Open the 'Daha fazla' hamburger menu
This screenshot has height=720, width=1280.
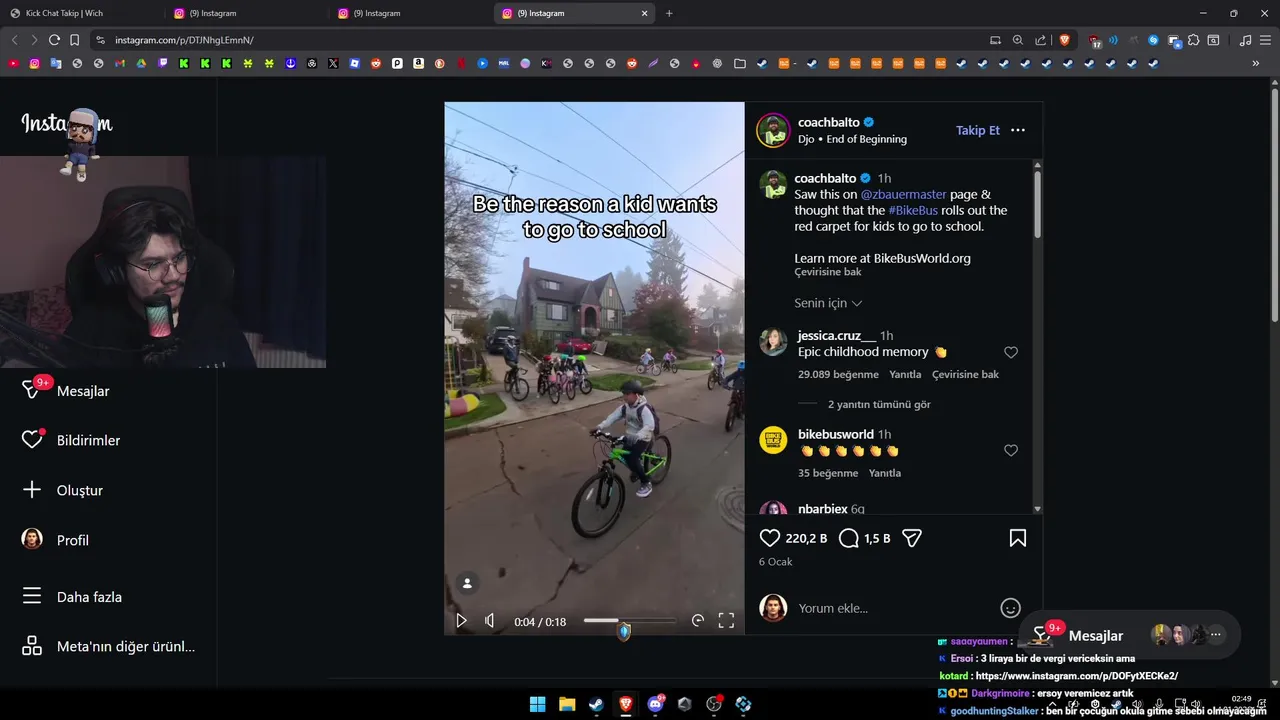tap(72, 597)
